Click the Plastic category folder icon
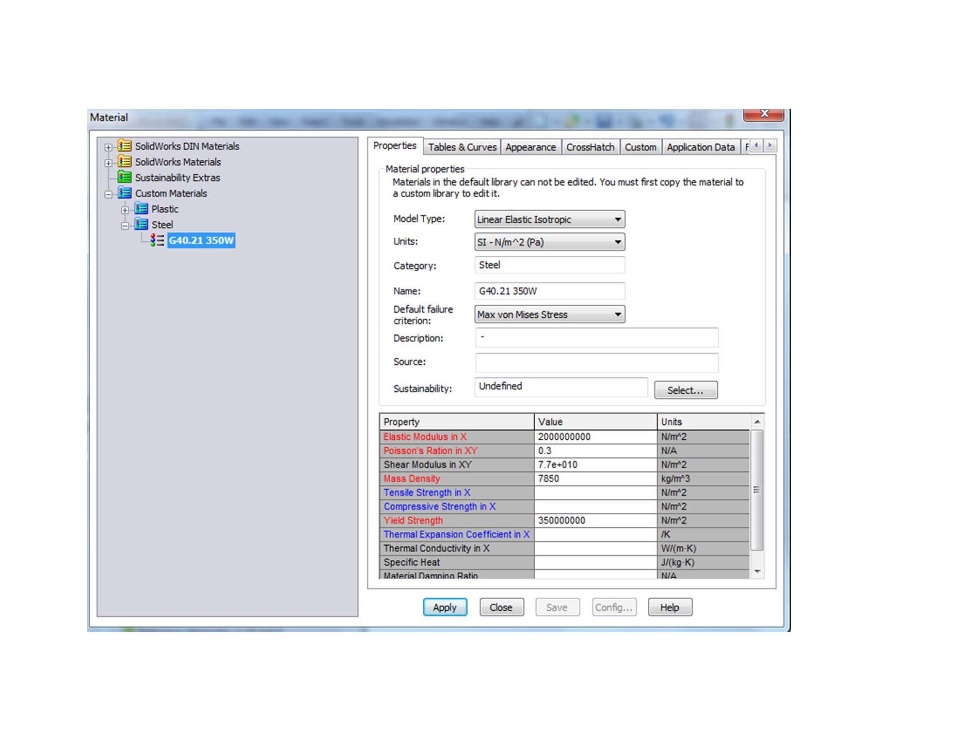This screenshot has width=960, height=741. 141,209
